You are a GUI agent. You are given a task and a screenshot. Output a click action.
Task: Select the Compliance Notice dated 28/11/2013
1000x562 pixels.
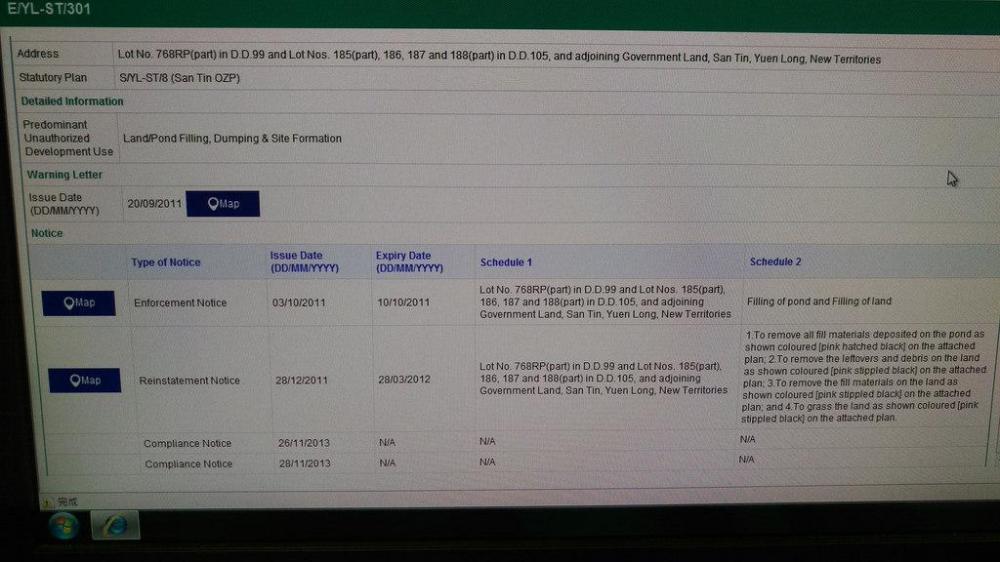(x=188, y=464)
